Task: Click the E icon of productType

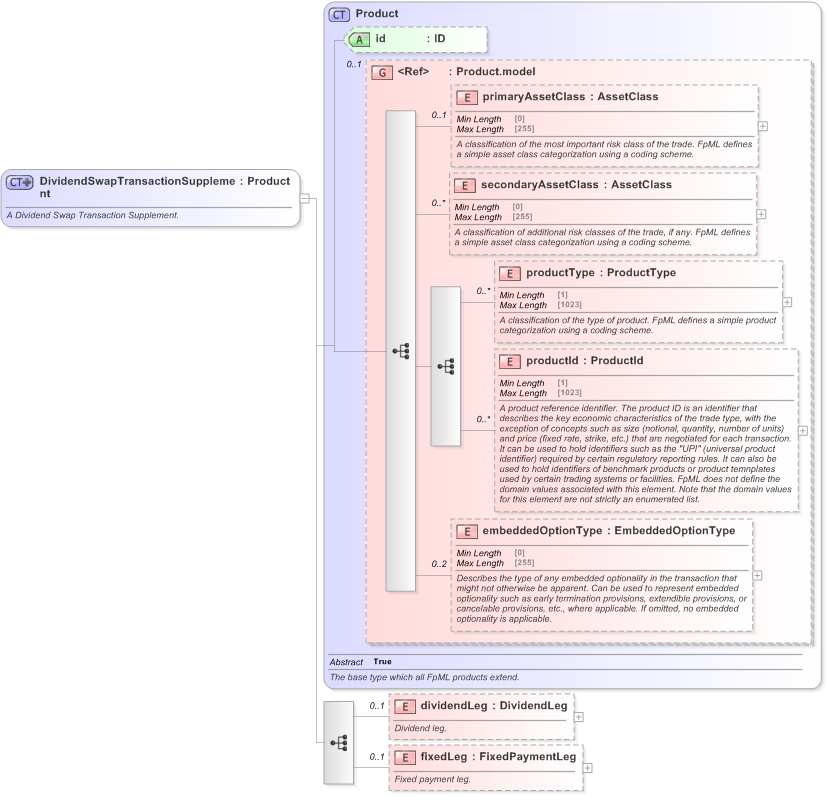Action: (x=510, y=273)
